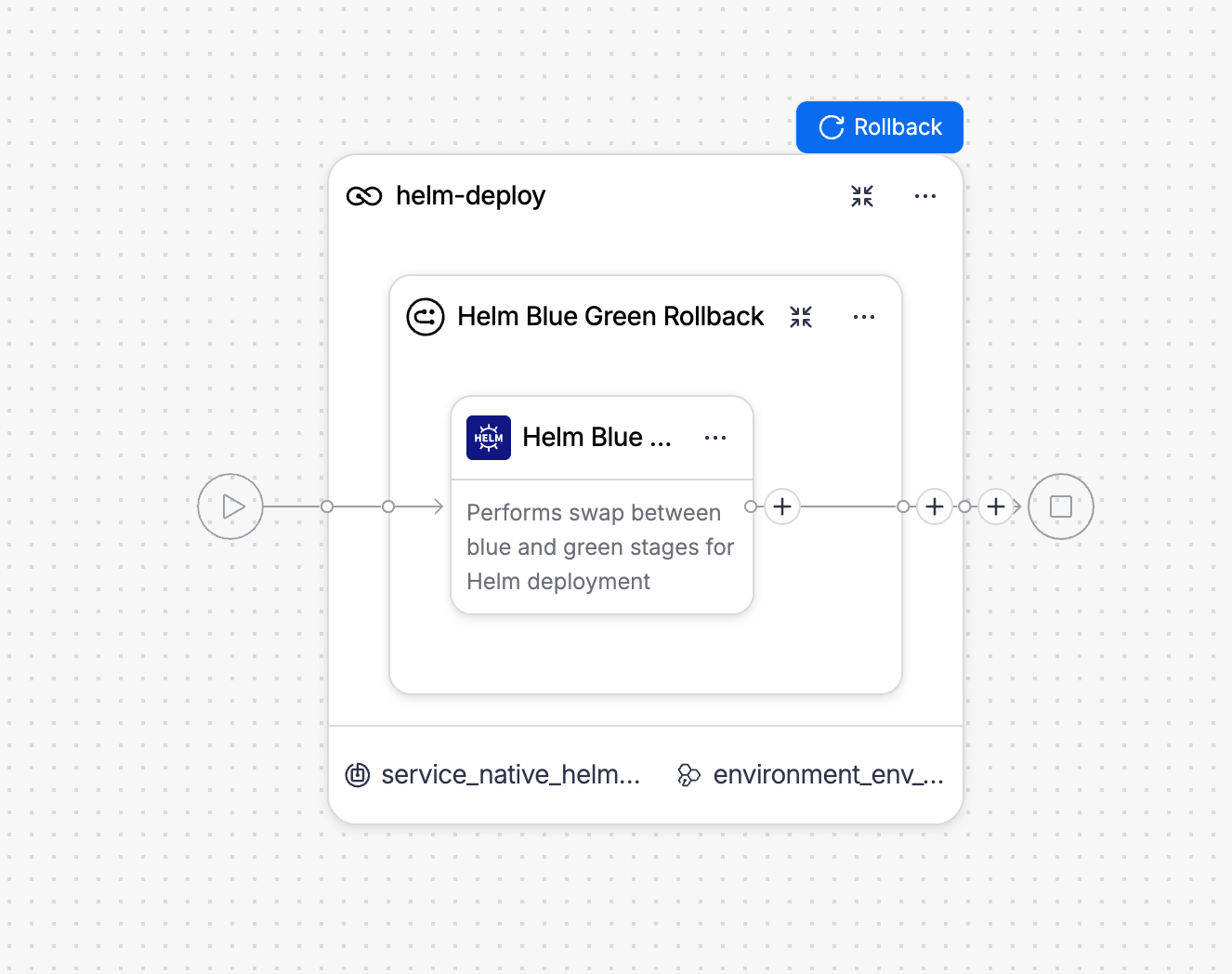Screen dimensions: 1232x974
Task: Open the helm-deploy stage options menu
Action: (925, 196)
